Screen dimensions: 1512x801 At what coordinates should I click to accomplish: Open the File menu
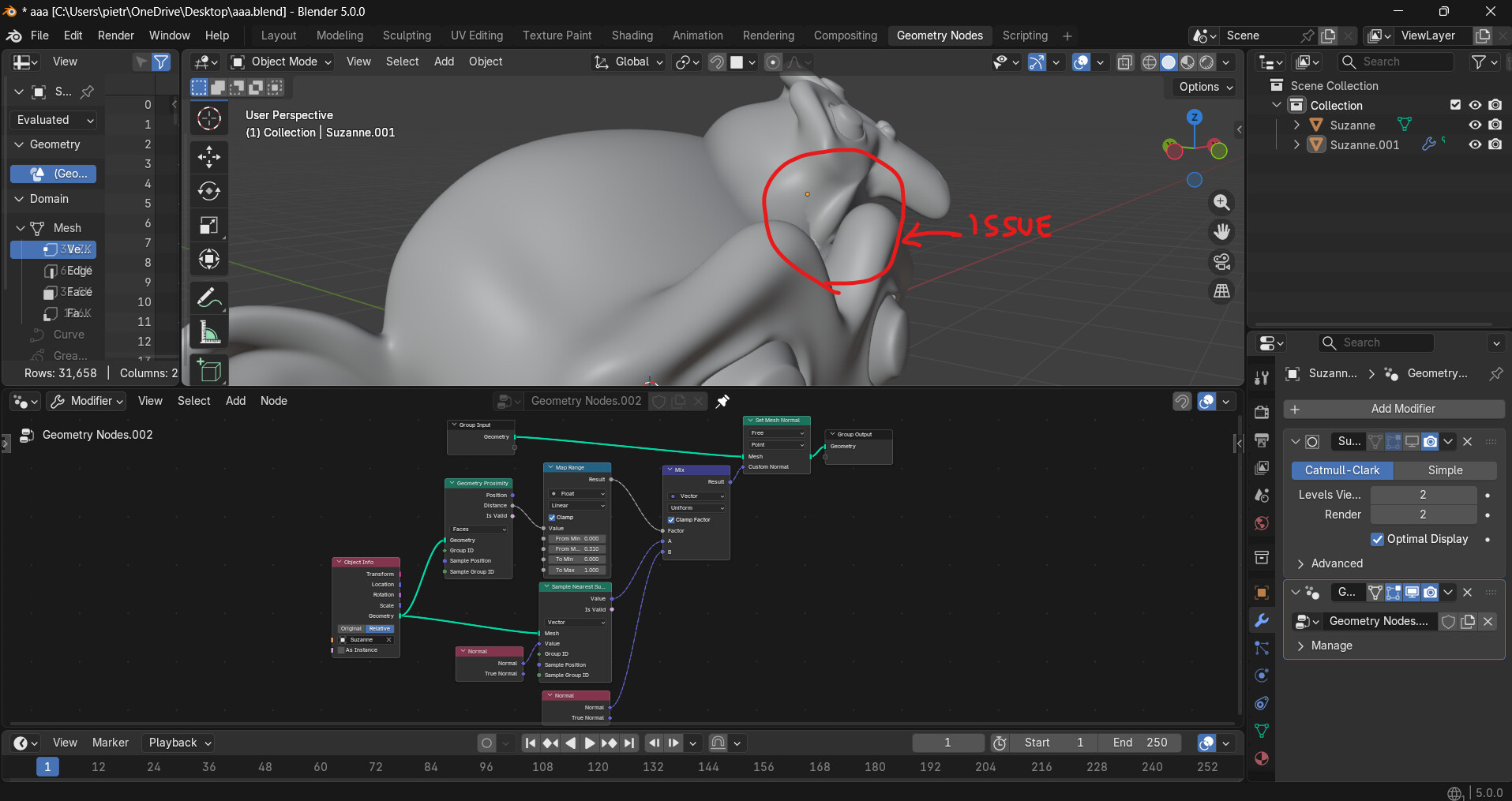[39, 36]
